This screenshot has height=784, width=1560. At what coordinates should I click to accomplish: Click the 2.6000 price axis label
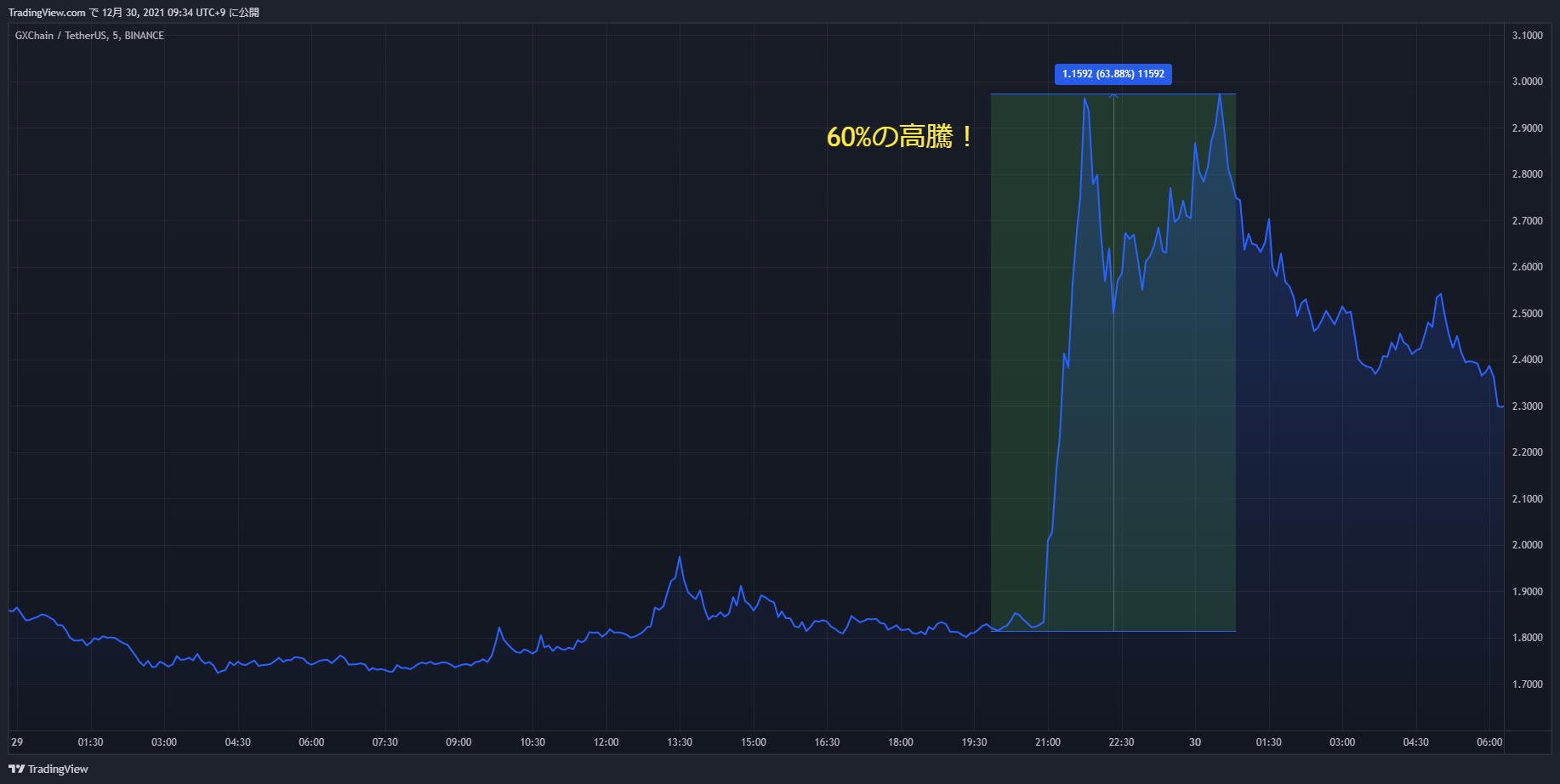[1528, 267]
